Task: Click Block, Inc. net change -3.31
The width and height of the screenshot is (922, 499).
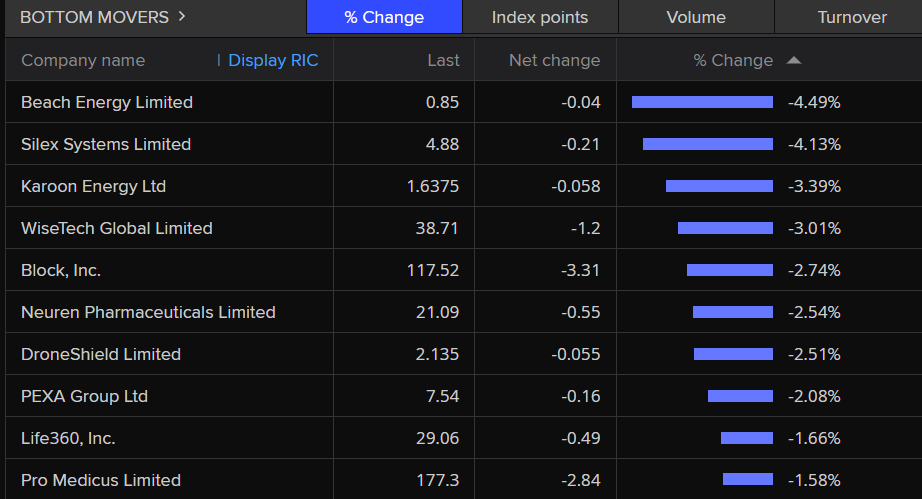Action: tap(580, 270)
